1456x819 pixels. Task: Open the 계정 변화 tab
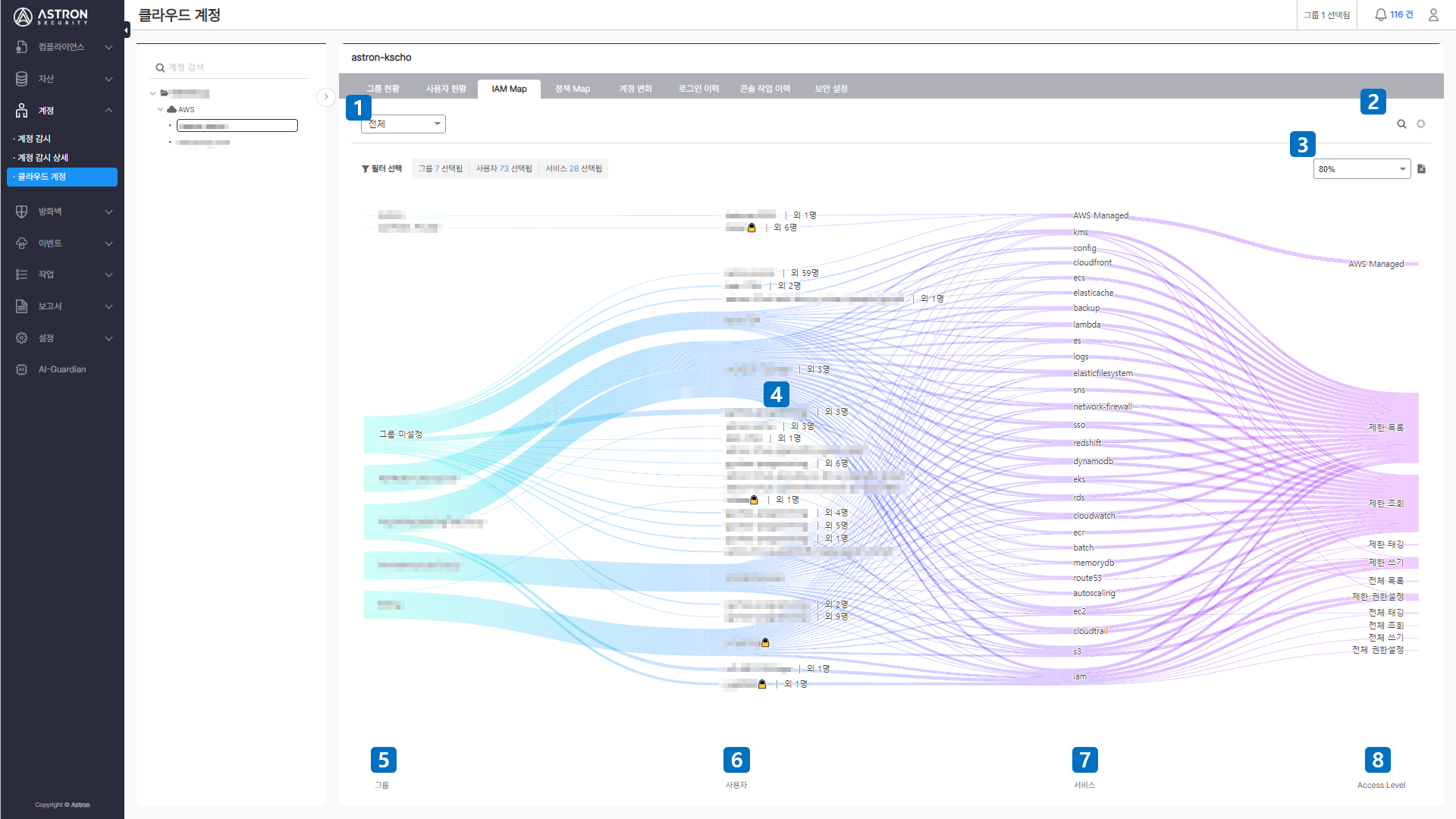click(635, 89)
